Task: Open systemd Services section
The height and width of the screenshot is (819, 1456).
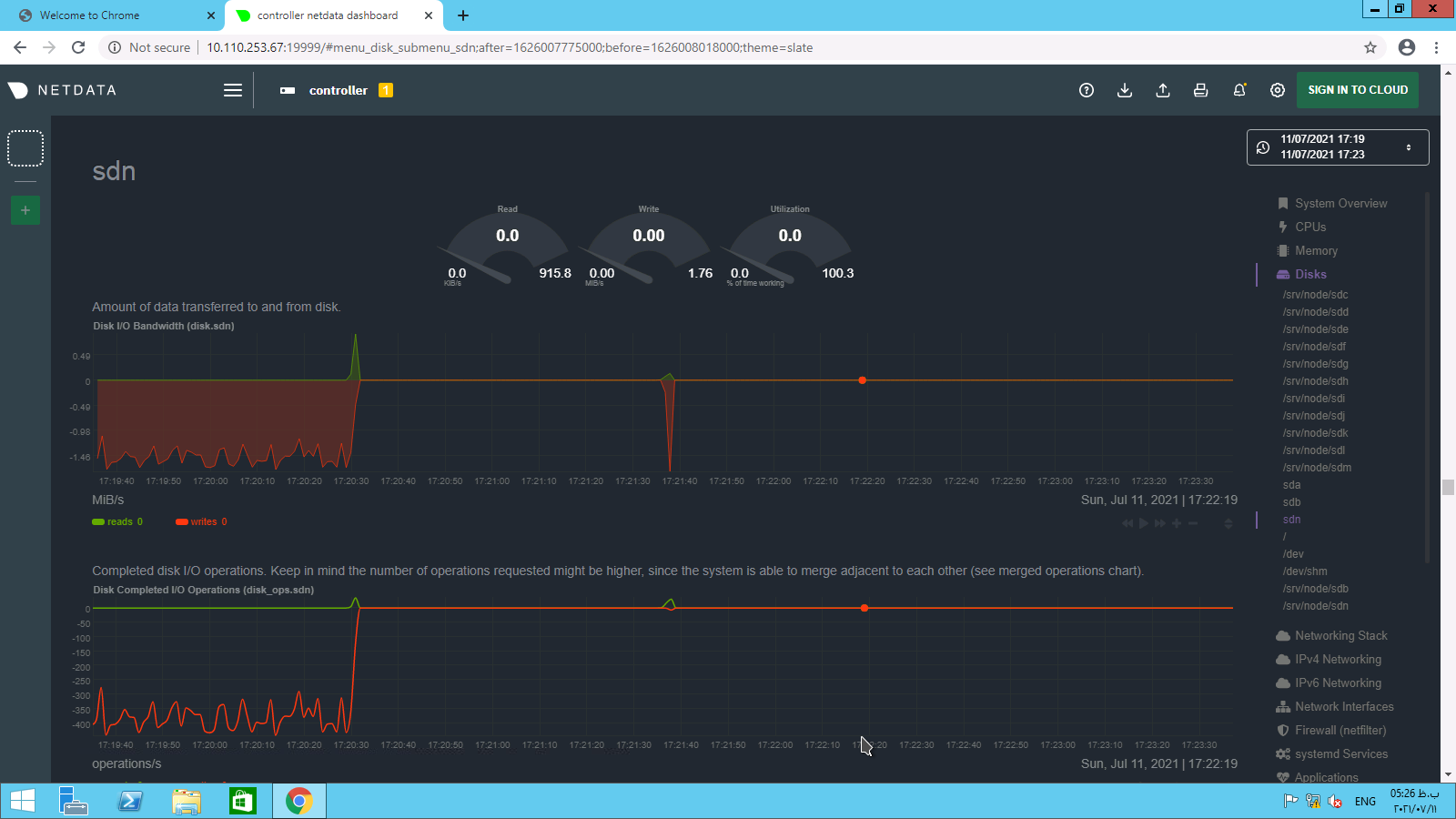Action: [1332, 754]
